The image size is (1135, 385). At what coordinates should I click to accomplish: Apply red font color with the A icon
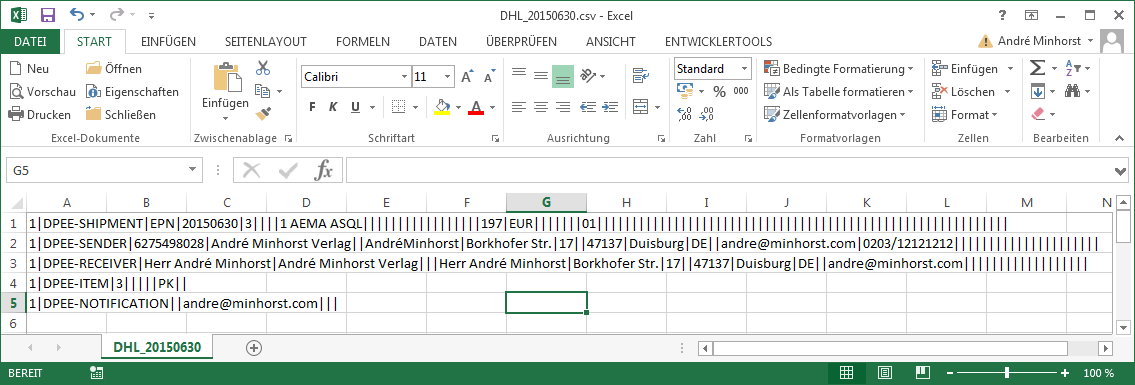click(x=476, y=107)
